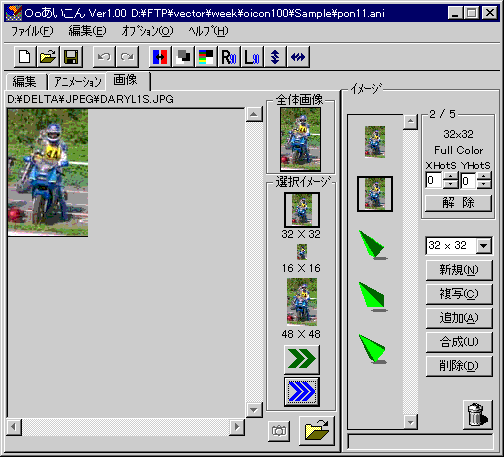Click the L90 rotate left icon
Image resolution: width=504 pixels, height=457 pixels.
[252, 57]
